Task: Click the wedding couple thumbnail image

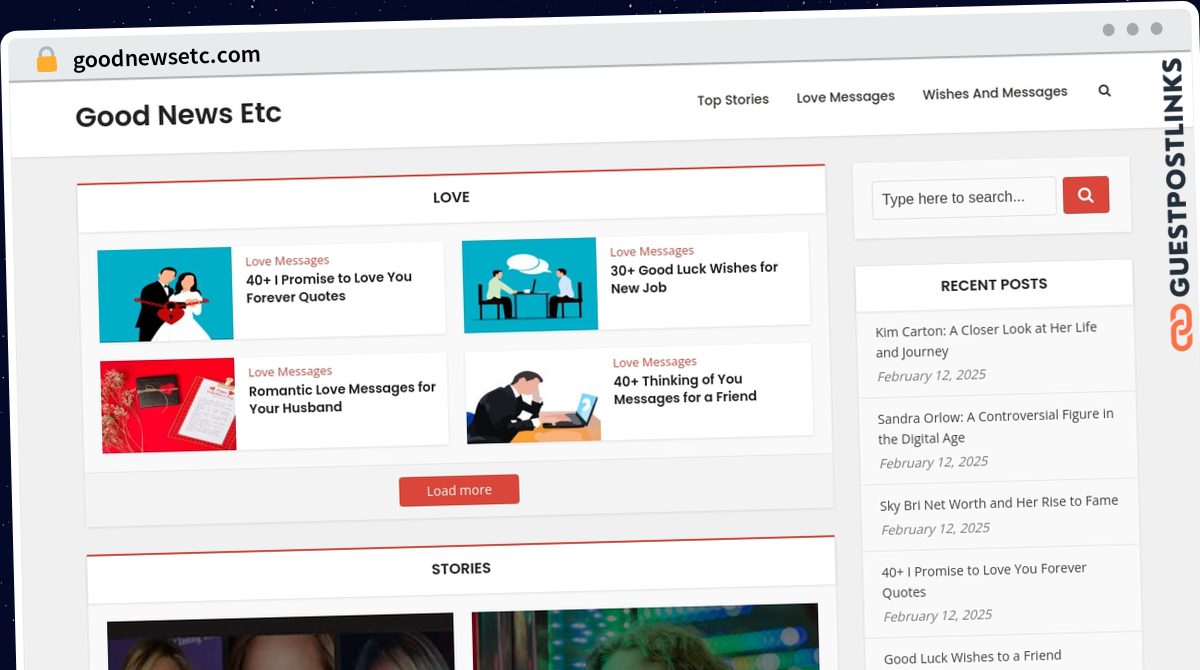Action: click(165, 295)
